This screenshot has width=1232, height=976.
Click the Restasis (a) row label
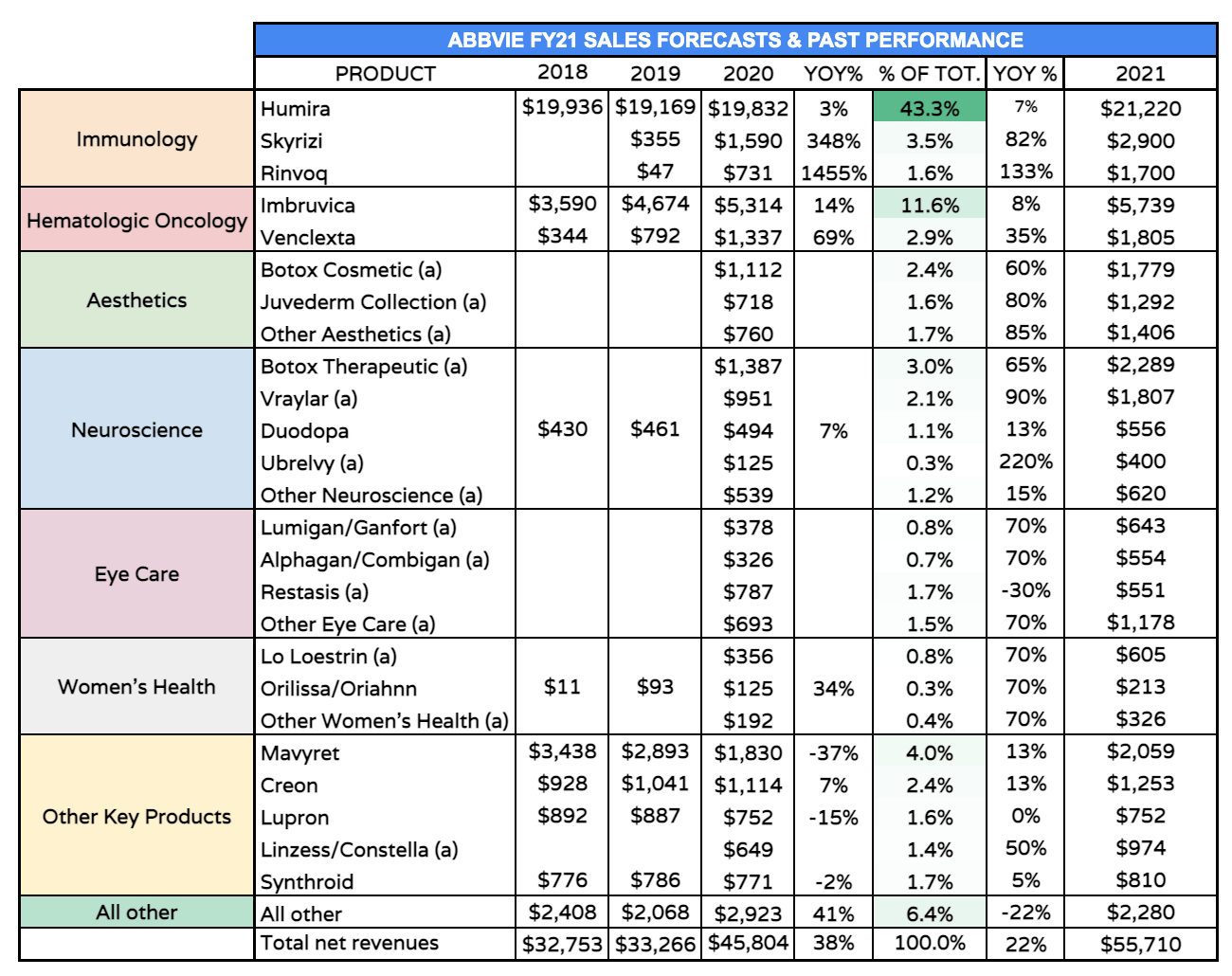(315, 592)
